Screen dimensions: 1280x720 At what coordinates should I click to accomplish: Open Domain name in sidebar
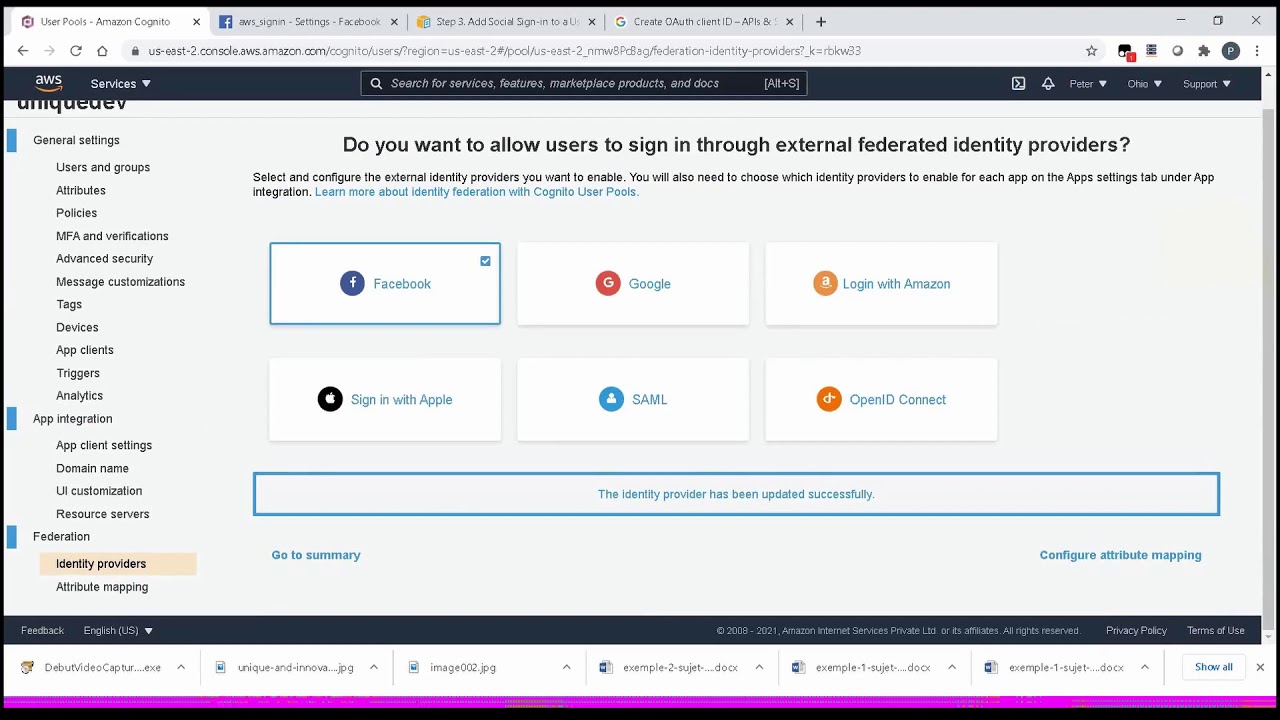coord(92,468)
